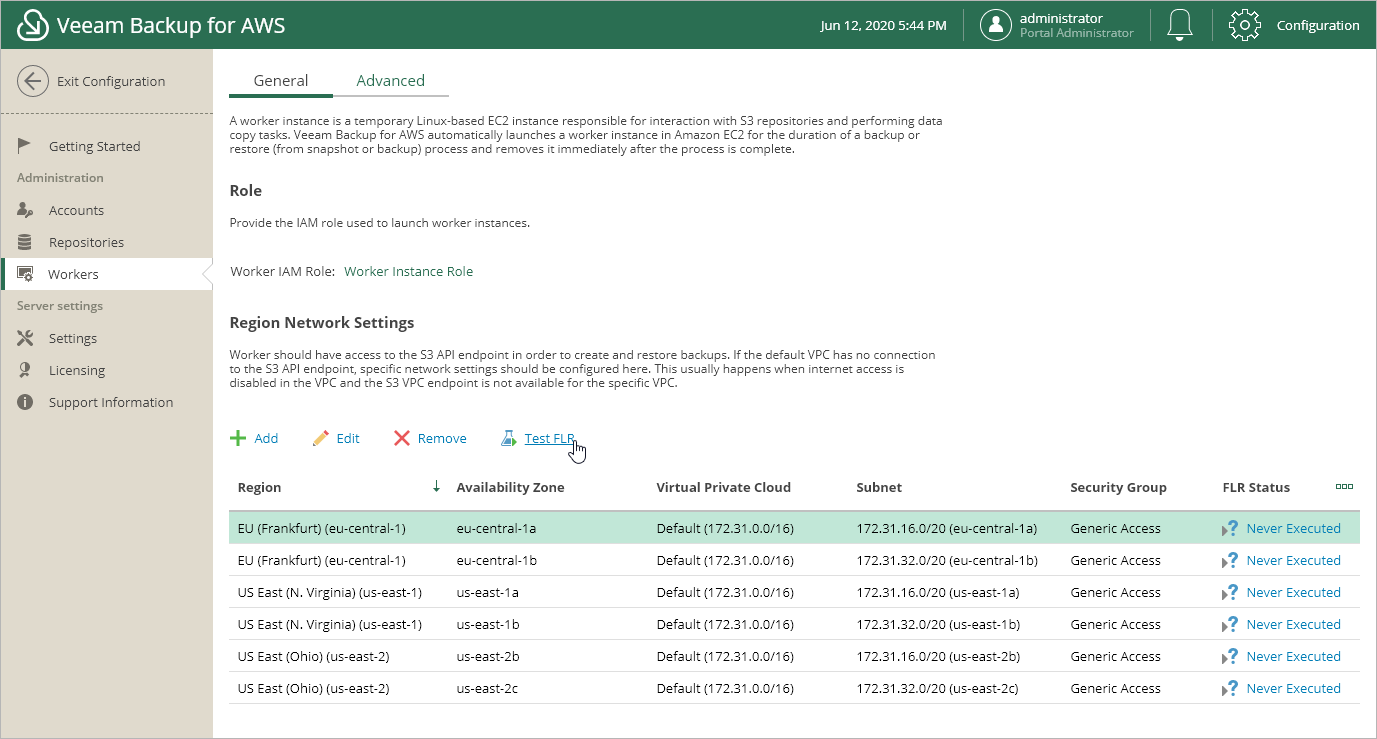Select the us-east-1b availability zone cell
1377x739 pixels.
(488, 624)
